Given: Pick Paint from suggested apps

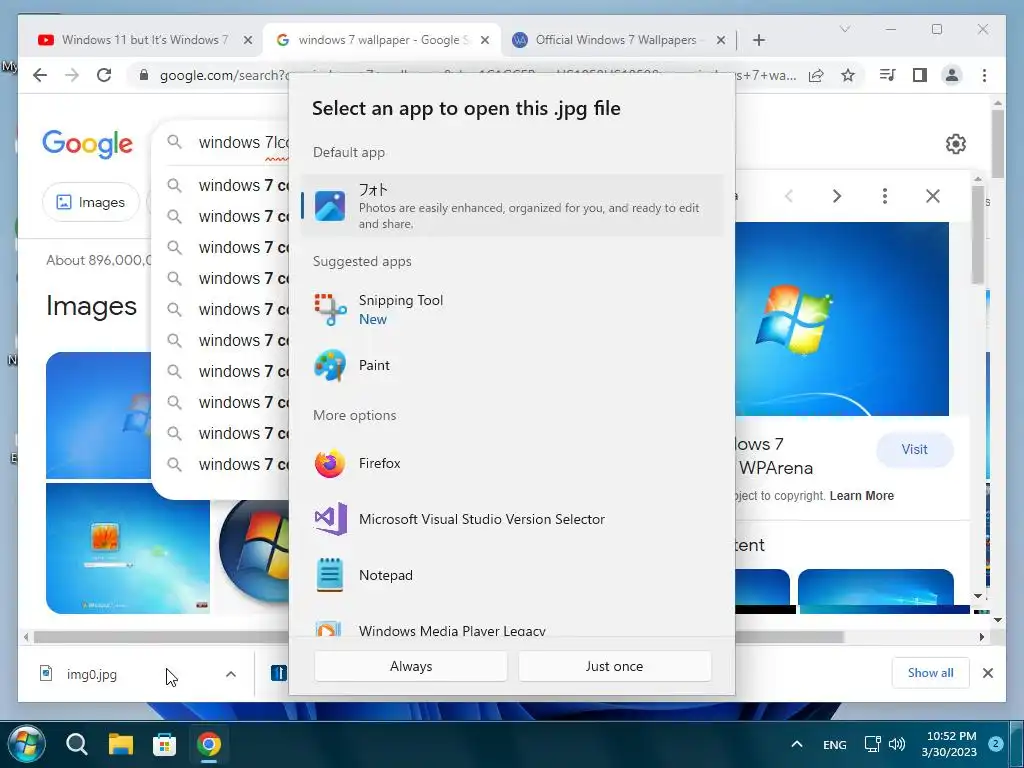Looking at the screenshot, I should pyautogui.click(x=513, y=366).
